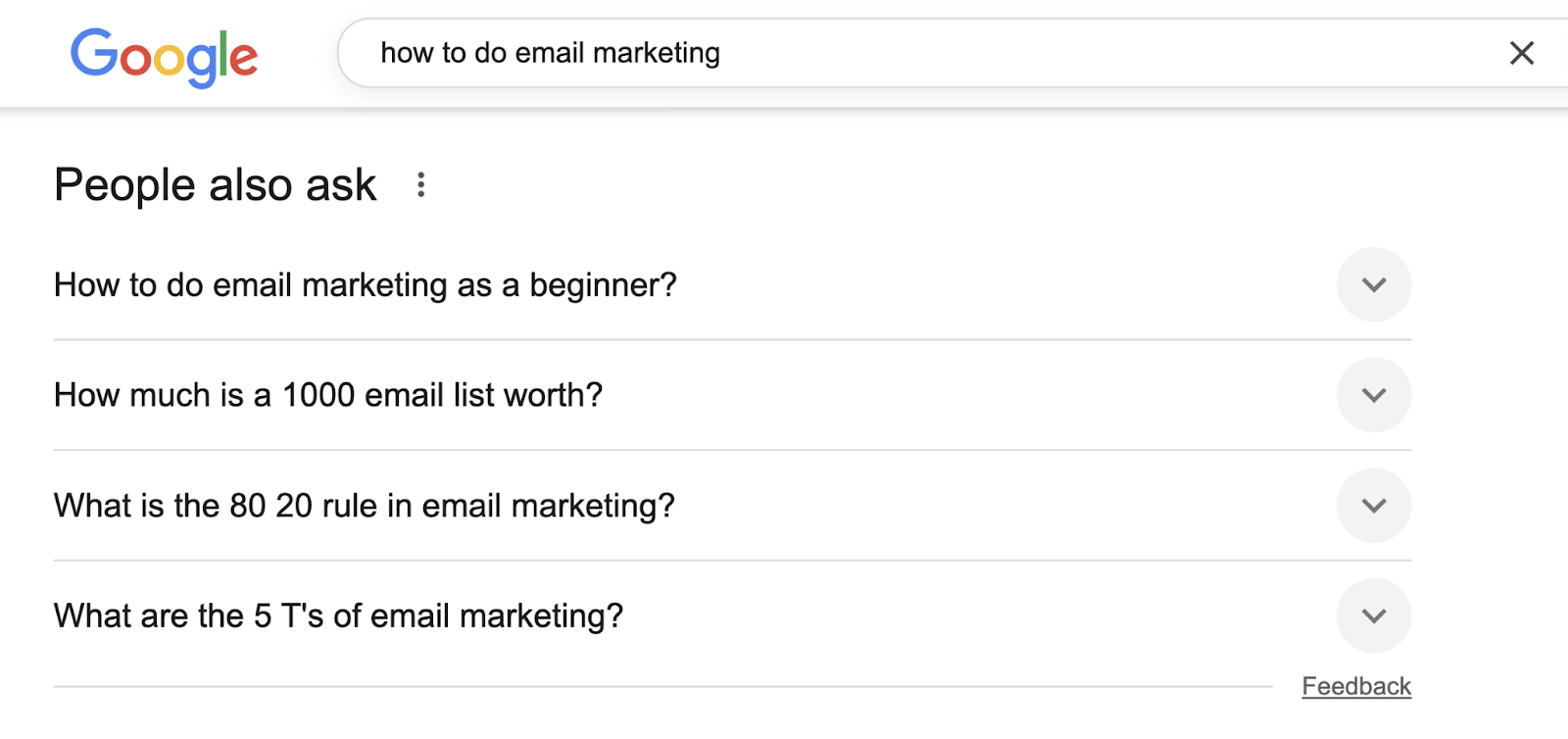Click the chevron beside the 80 20 rule question
This screenshot has height=739, width=1568.
tap(1374, 506)
